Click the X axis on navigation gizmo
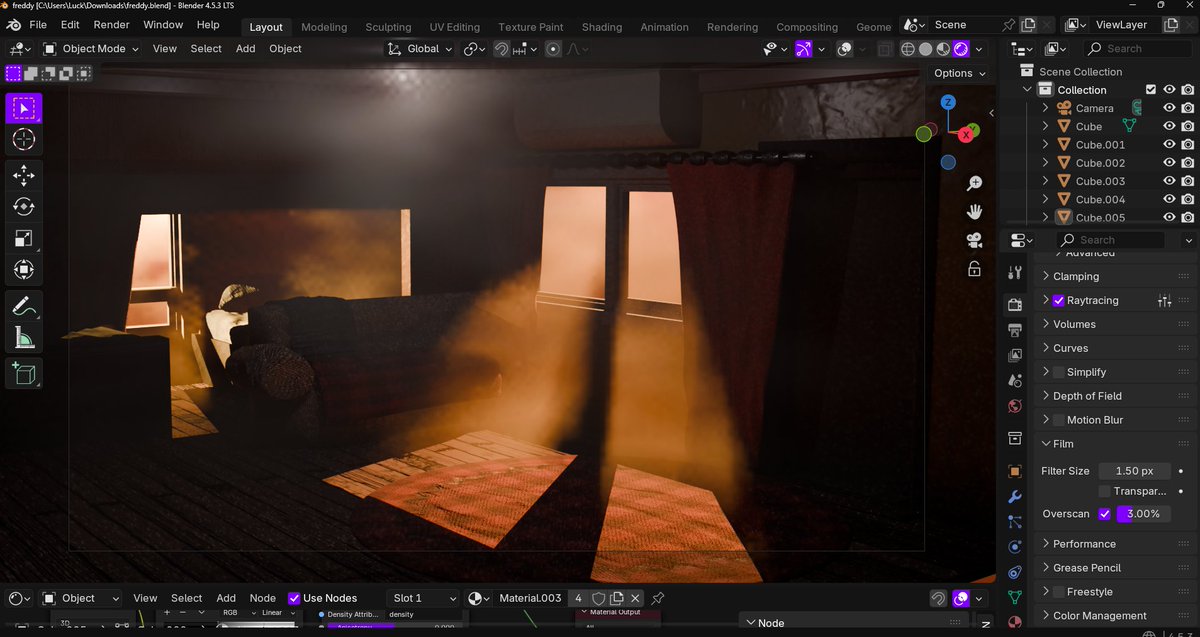1200x637 pixels. (967, 134)
